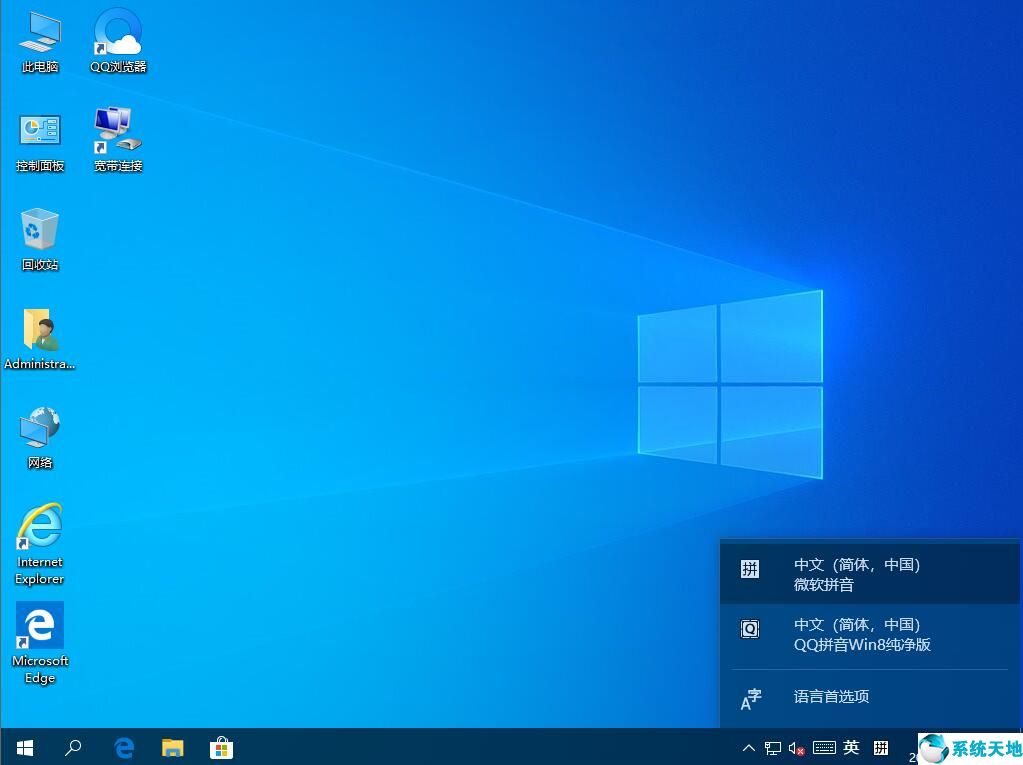Image resolution: width=1023 pixels, height=765 pixels.
Task: Switch the 英 language indicator
Action: click(x=851, y=747)
